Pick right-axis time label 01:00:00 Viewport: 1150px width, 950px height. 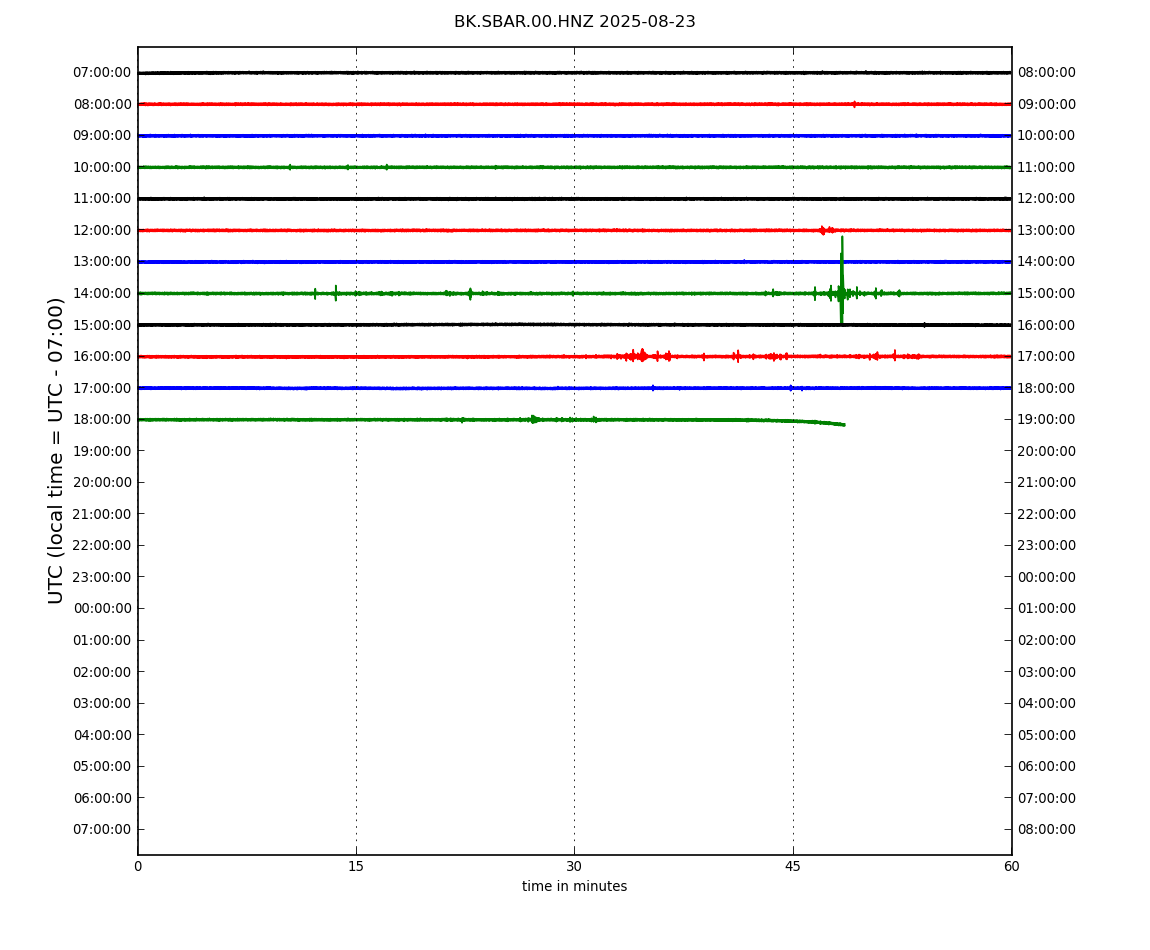click(1047, 609)
